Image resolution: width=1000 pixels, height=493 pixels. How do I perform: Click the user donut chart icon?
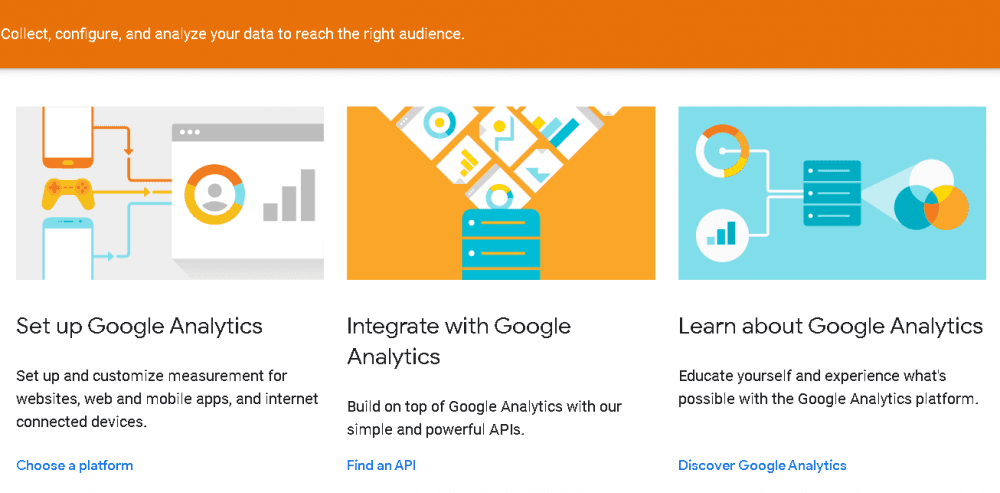[213, 192]
